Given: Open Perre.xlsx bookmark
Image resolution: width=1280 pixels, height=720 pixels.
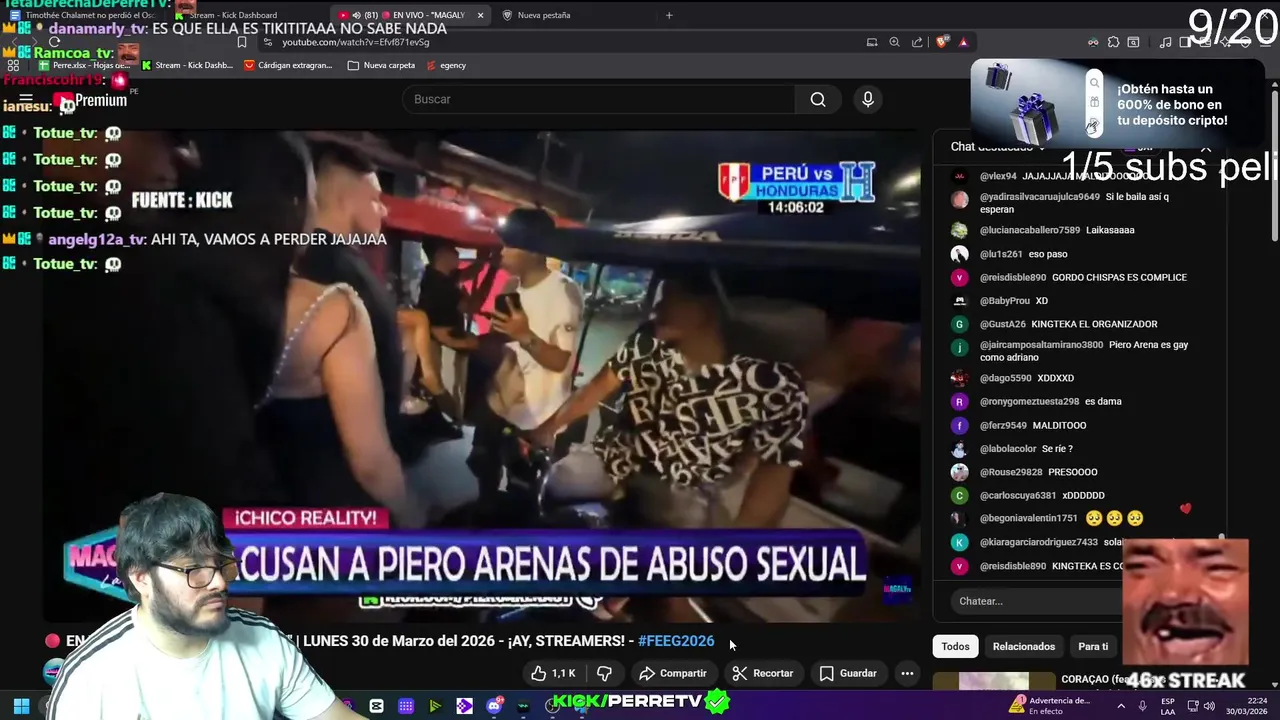Looking at the screenshot, I should pyautogui.click(x=84, y=65).
